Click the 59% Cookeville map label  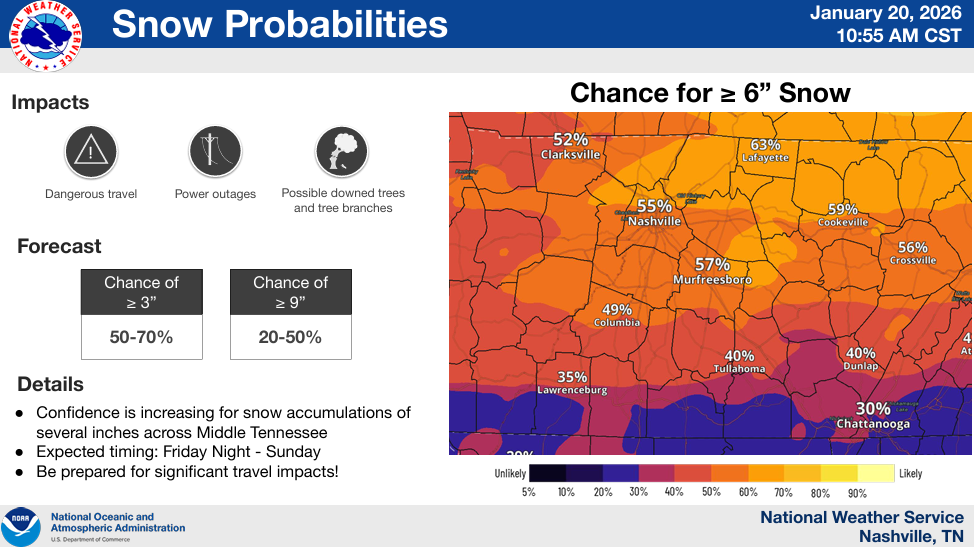pyautogui.click(x=843, y=215)
